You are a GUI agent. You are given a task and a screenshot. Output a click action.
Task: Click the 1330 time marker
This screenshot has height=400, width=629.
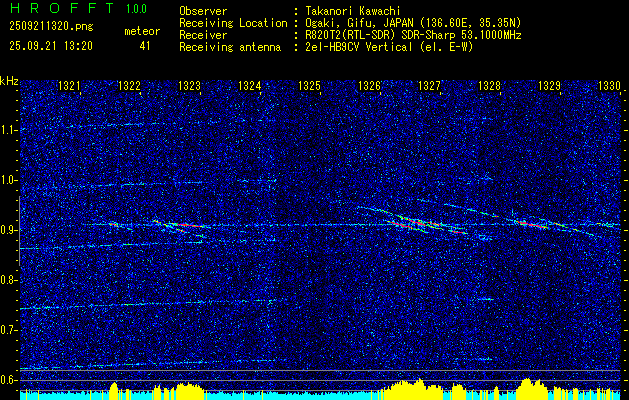609,86
